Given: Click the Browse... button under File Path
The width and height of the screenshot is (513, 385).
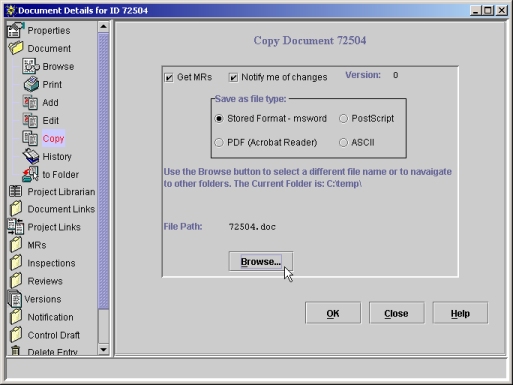Looking at the screenshot, I should click(x=261, y=262).
